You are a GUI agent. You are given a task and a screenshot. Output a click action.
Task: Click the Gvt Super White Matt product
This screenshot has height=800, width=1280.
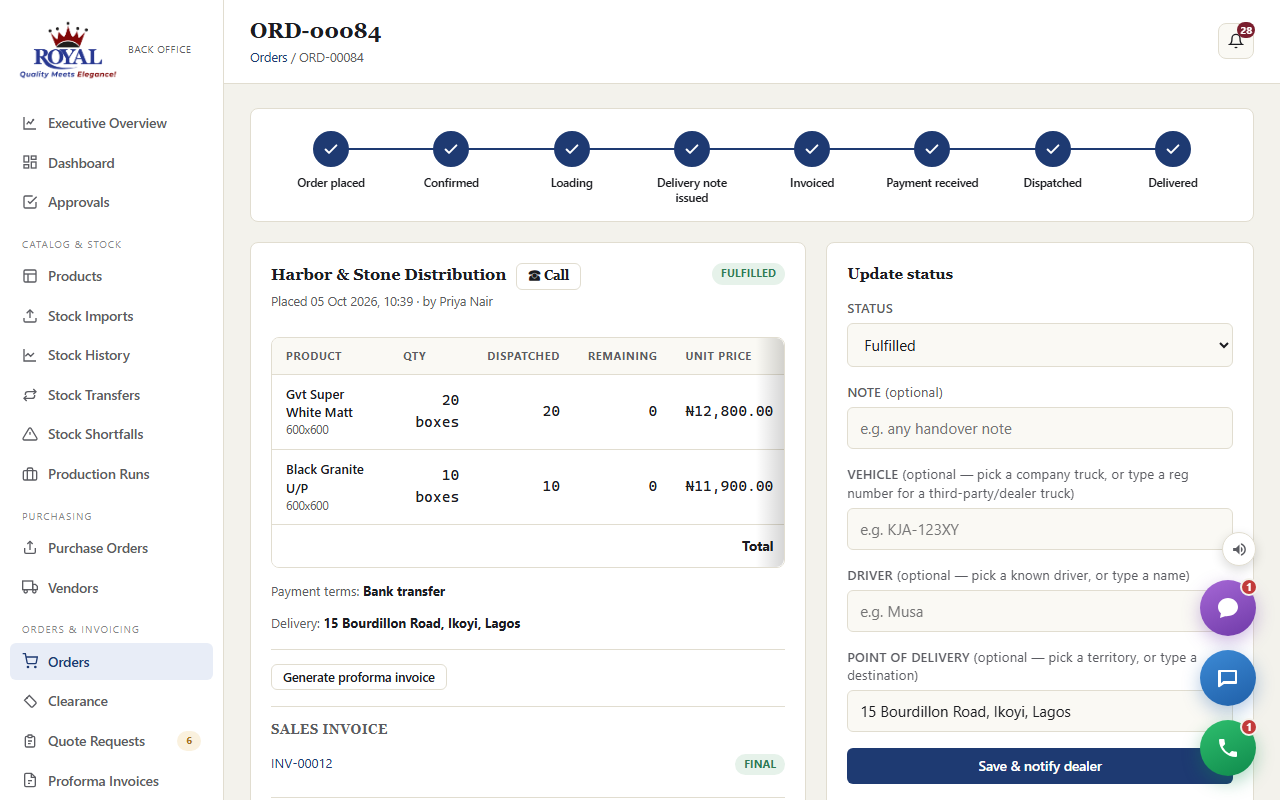click(319, 403)
